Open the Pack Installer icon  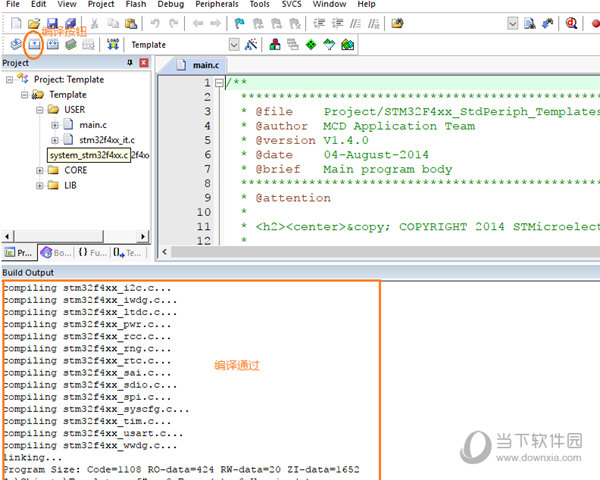(x=347, y=44)
